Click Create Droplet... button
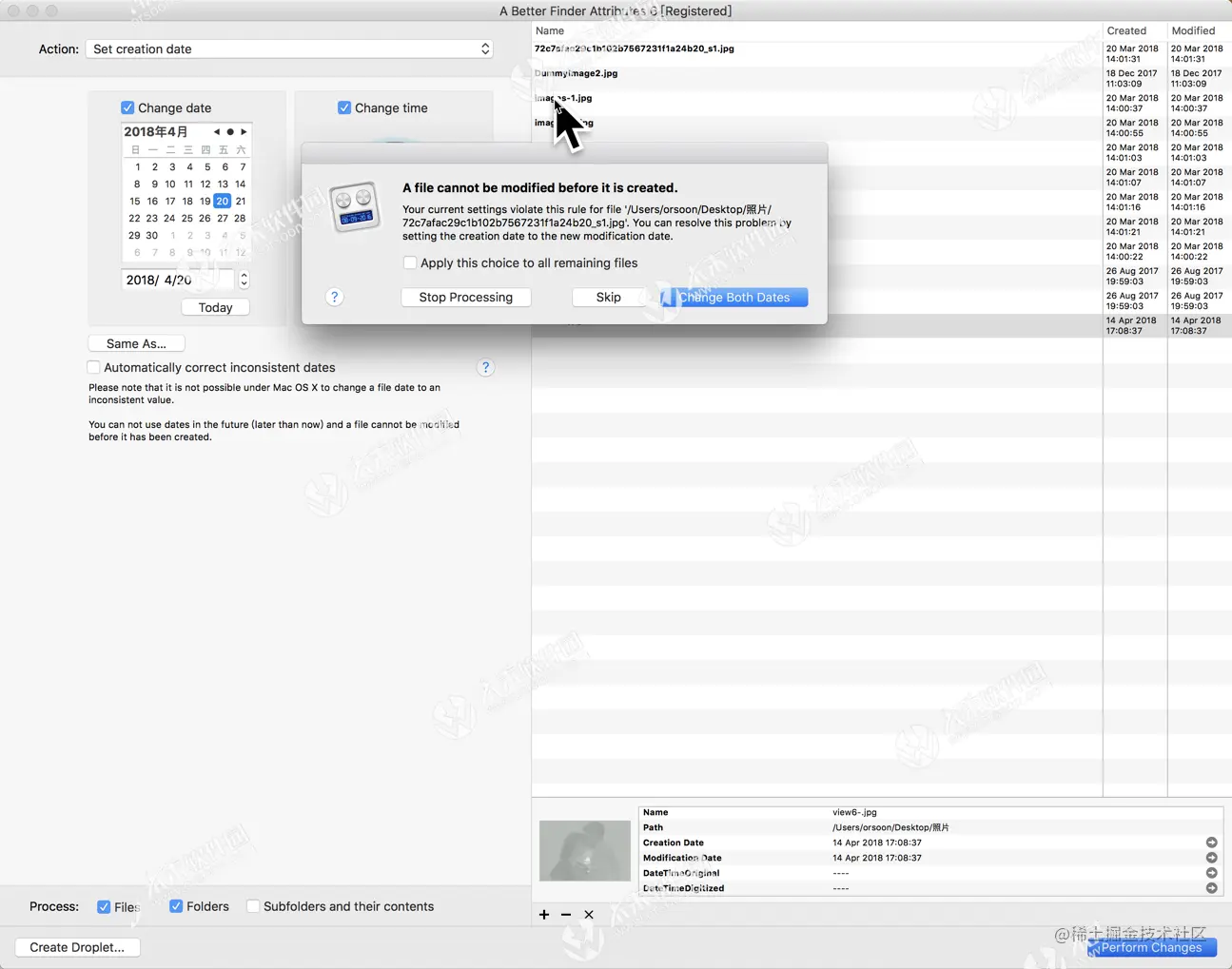Image resolution: width=1232 pixels, height=969 pixels. (x=77, y=947)
